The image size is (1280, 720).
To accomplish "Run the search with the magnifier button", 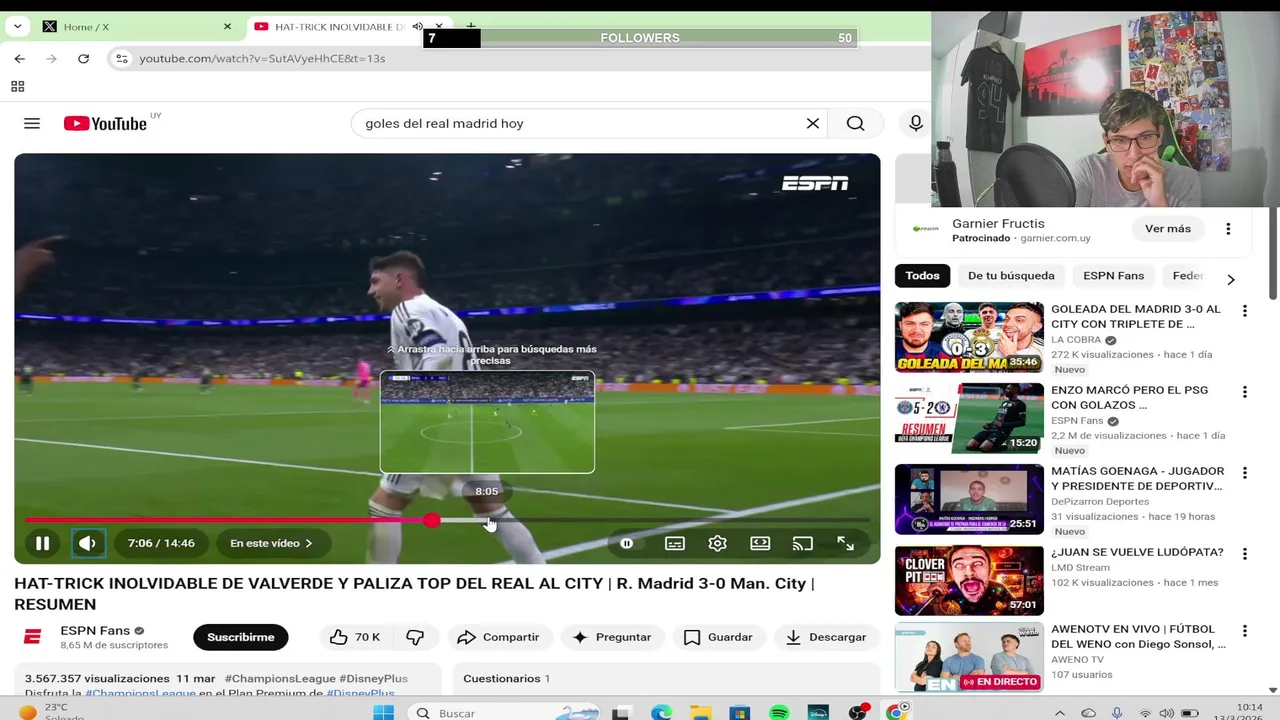I will point(855,123).
